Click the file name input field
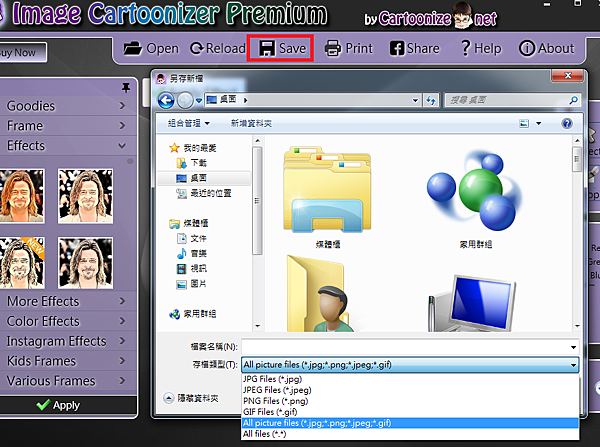 tap(405, 347)
